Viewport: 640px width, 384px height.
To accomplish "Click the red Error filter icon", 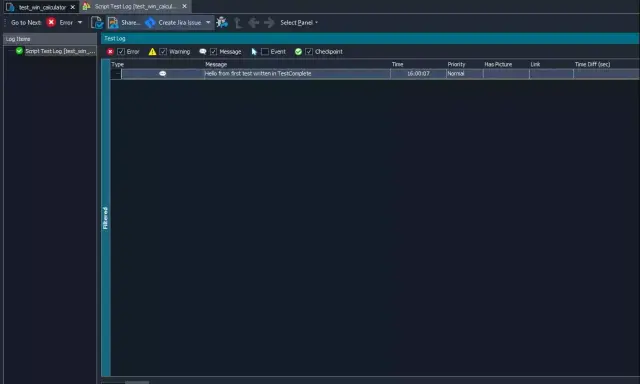I will (110, 52).
